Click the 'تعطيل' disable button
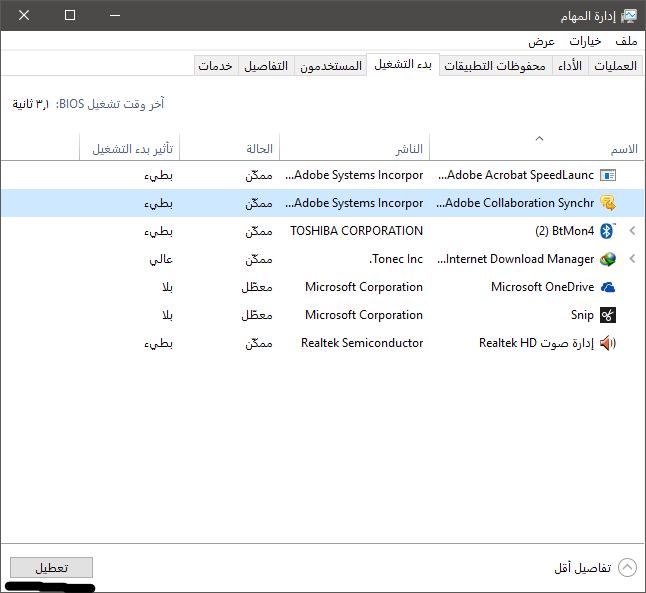 click(51, 568)
